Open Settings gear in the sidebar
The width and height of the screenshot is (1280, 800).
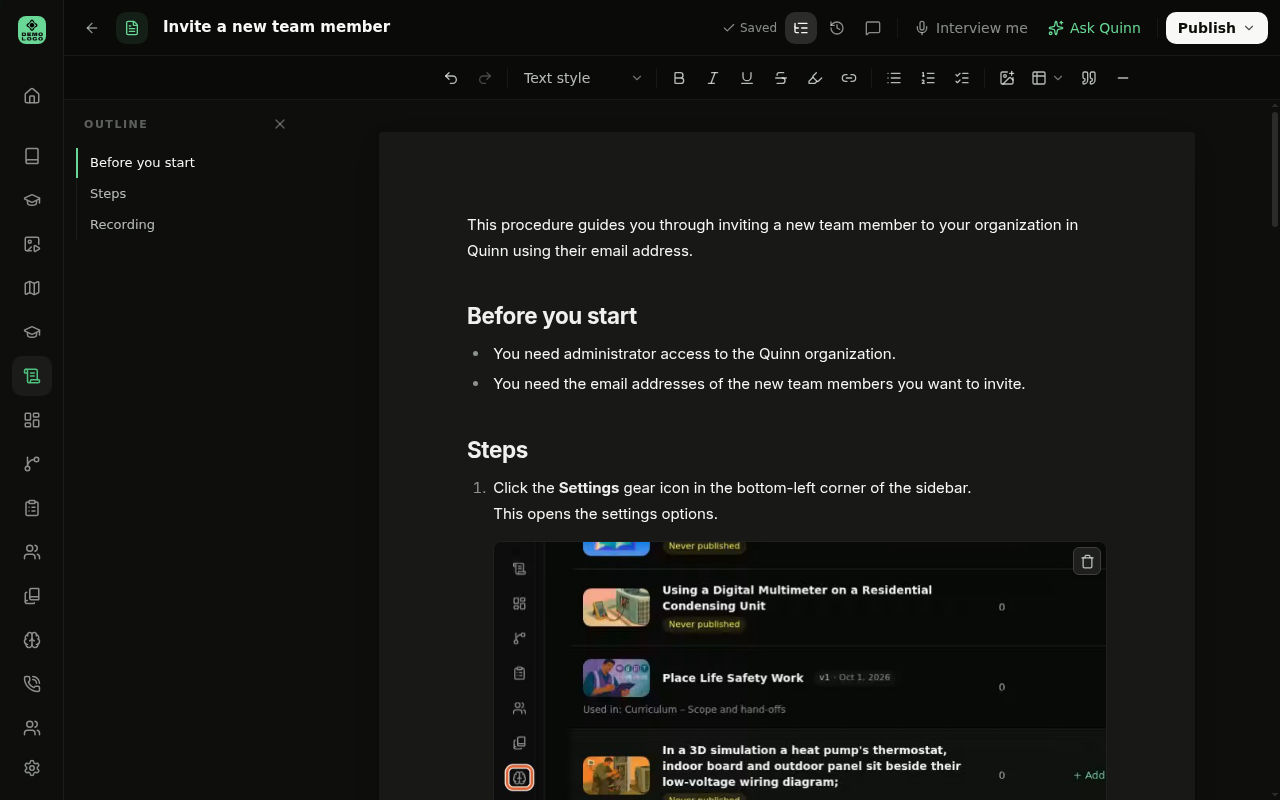tap(32, 768)
